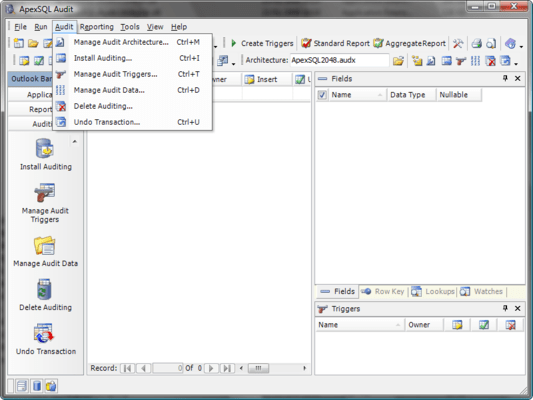Click the AggregateReport button
The image size is (533, 400).
point(409,44)
